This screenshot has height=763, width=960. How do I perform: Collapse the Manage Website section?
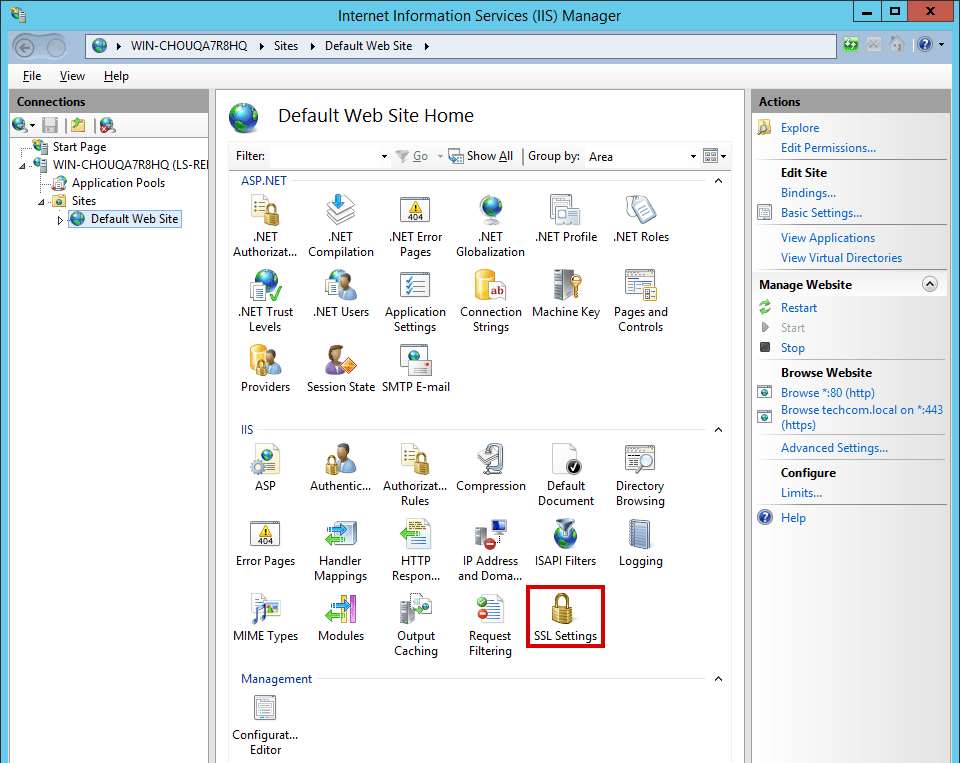(x=929, y=284)
